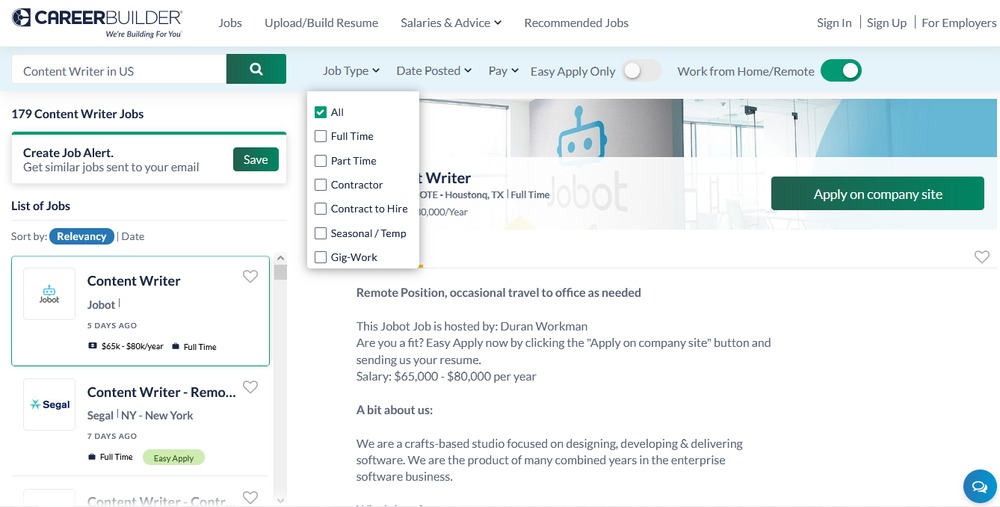
Task: Click the Easy Apply badge on Segal job
Action: tap(173, 457)
